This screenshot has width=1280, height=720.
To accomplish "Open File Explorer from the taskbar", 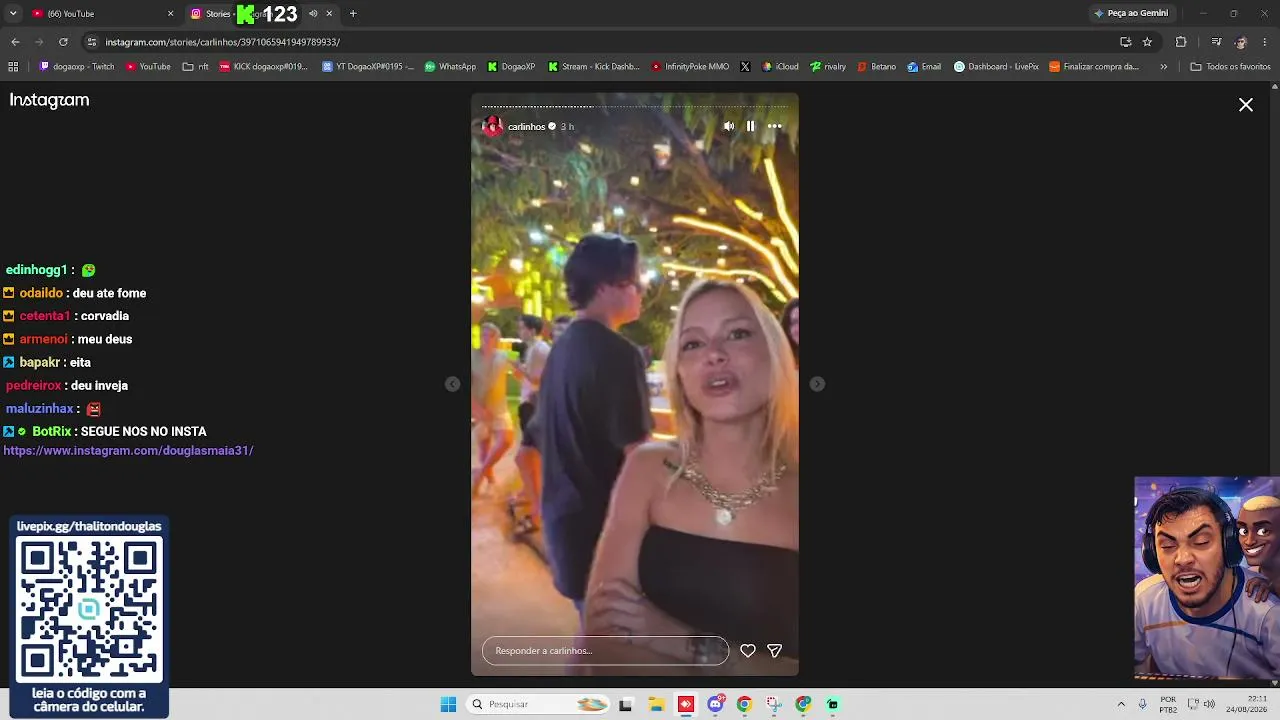I will 656,704.
